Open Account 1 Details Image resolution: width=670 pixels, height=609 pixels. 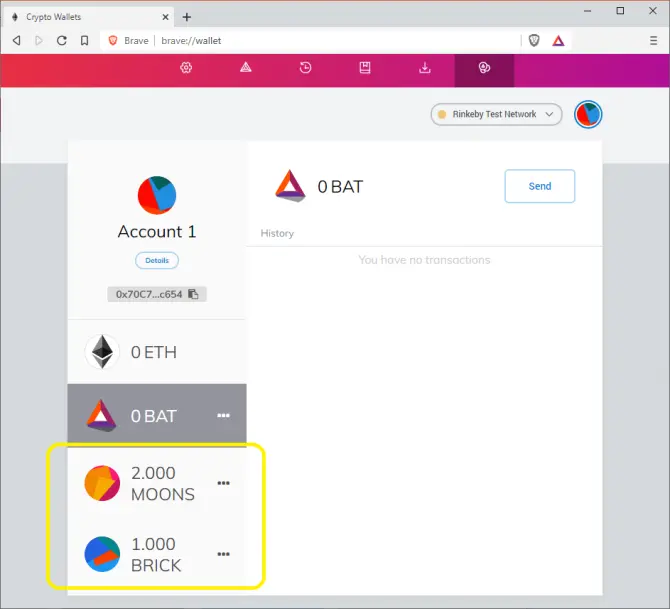click(x=157, y=260)
